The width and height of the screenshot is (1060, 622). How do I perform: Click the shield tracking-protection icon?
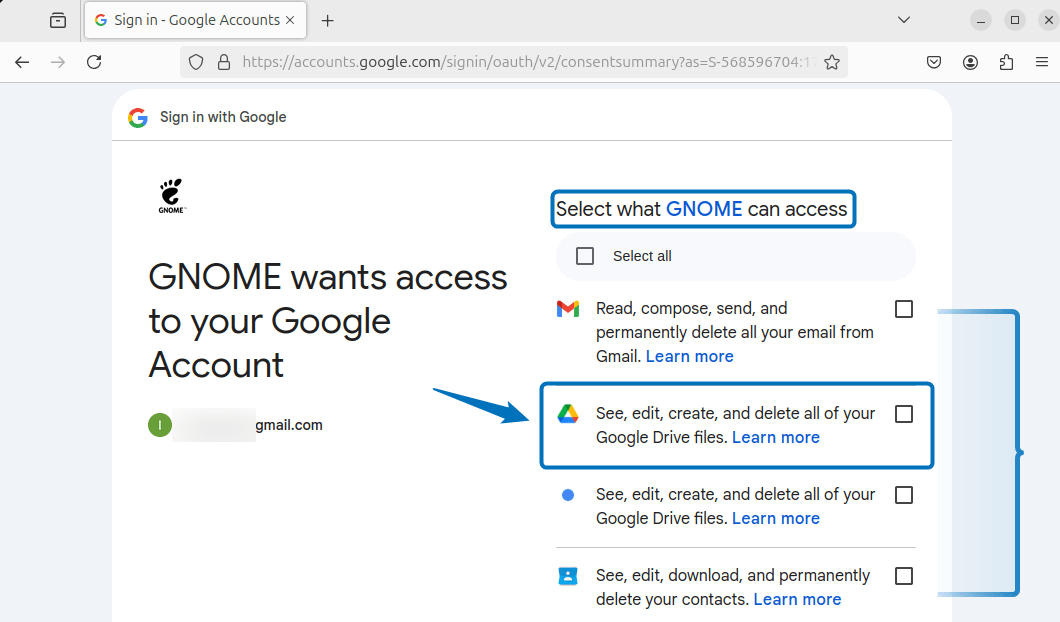tap(195, 61)
